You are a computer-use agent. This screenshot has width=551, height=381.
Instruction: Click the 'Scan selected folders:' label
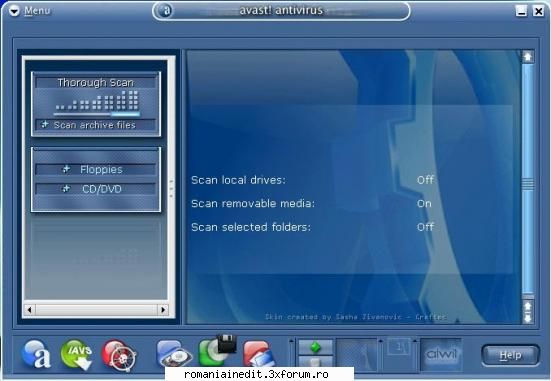251,227
